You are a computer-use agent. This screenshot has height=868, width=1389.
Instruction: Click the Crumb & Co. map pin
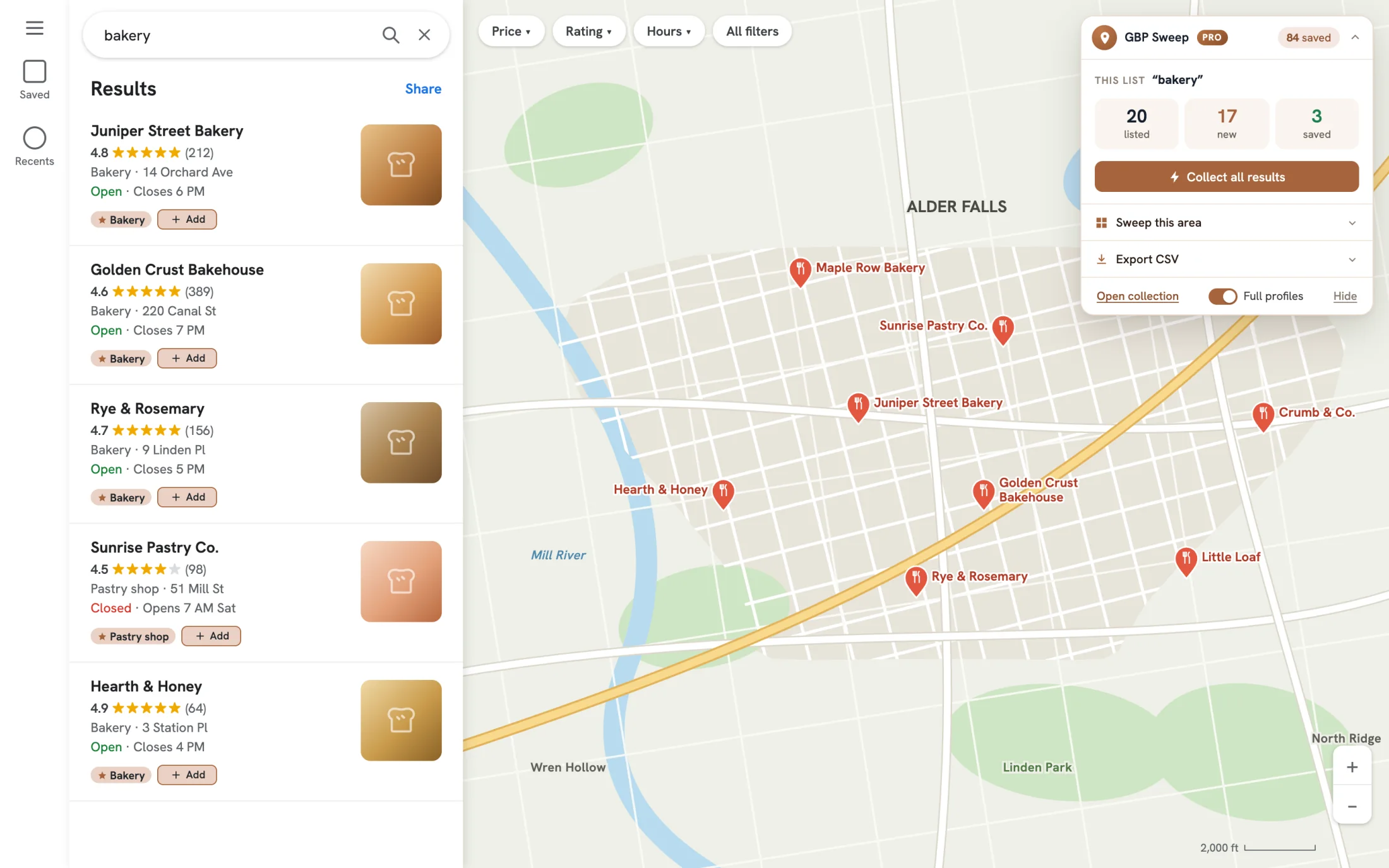[x=1263, y=417]
